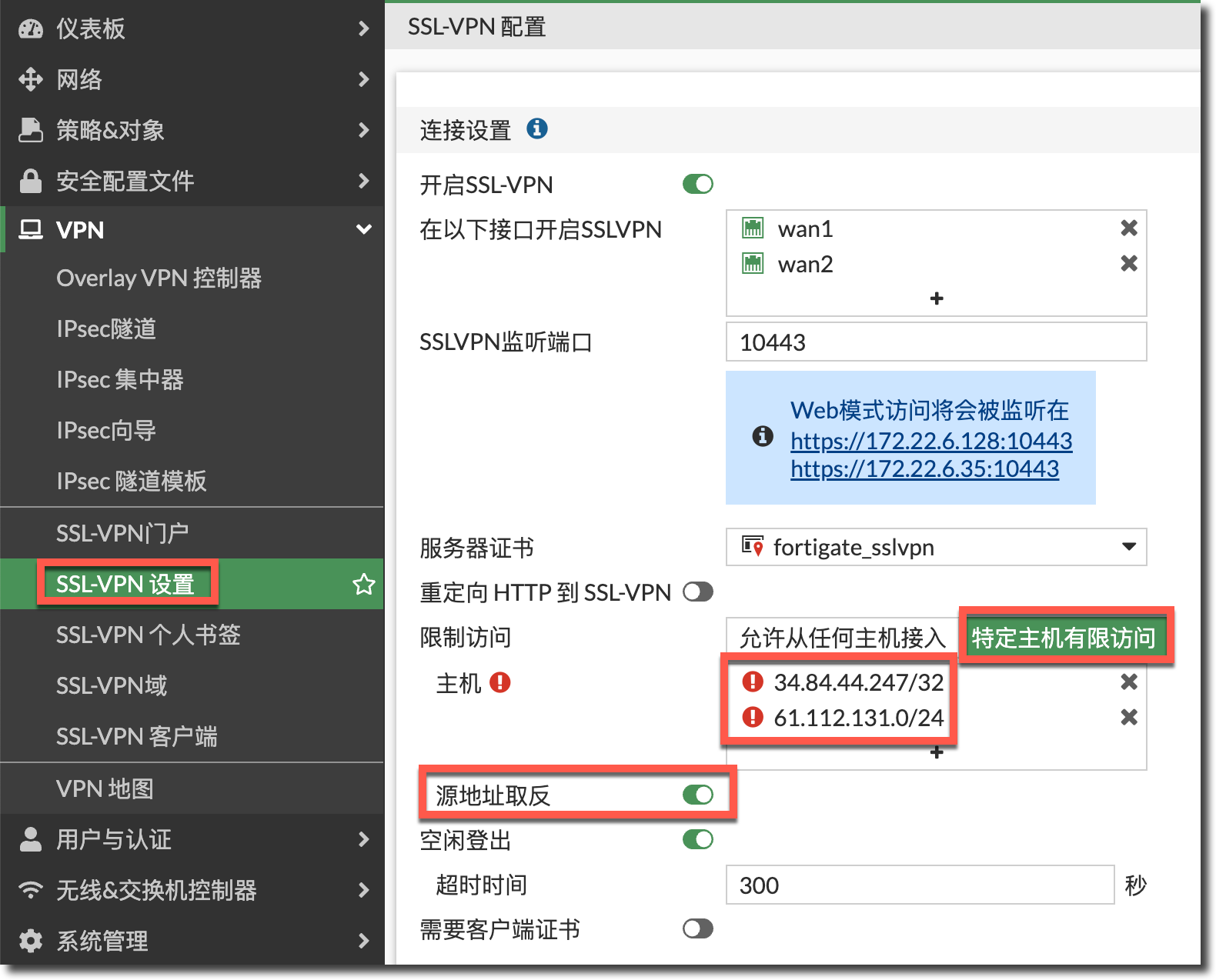Click the favorite star on SSL-VPN 设置
Screen dimensions: 1216x980
(364, 584)
